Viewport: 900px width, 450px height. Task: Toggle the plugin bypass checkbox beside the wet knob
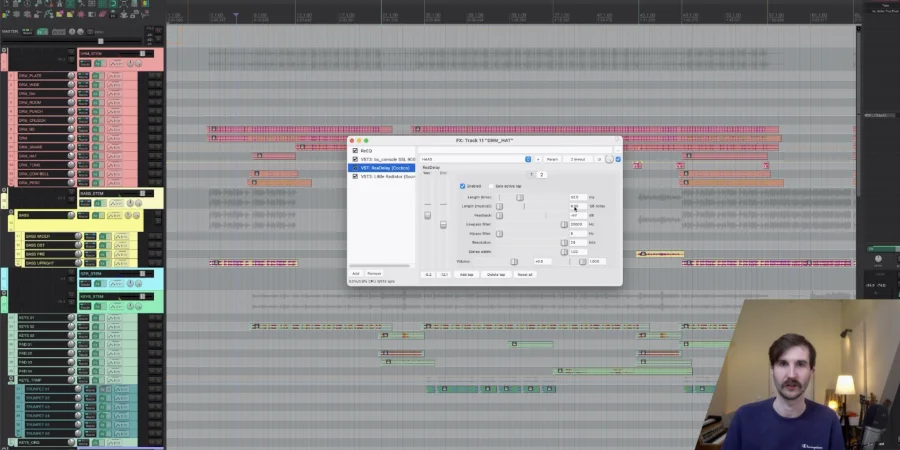[618, 159]
